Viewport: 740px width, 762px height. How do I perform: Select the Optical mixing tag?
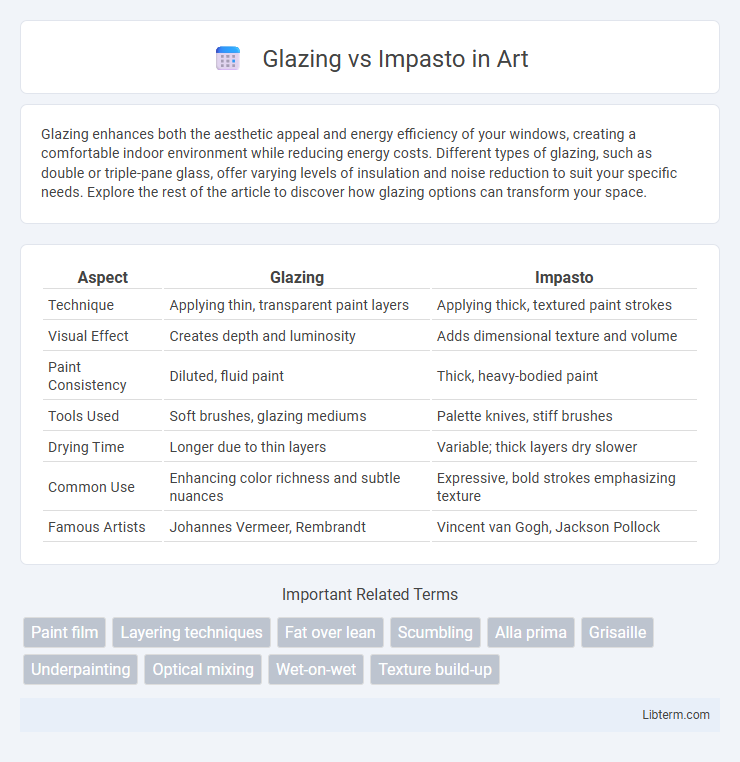(203, 669)
